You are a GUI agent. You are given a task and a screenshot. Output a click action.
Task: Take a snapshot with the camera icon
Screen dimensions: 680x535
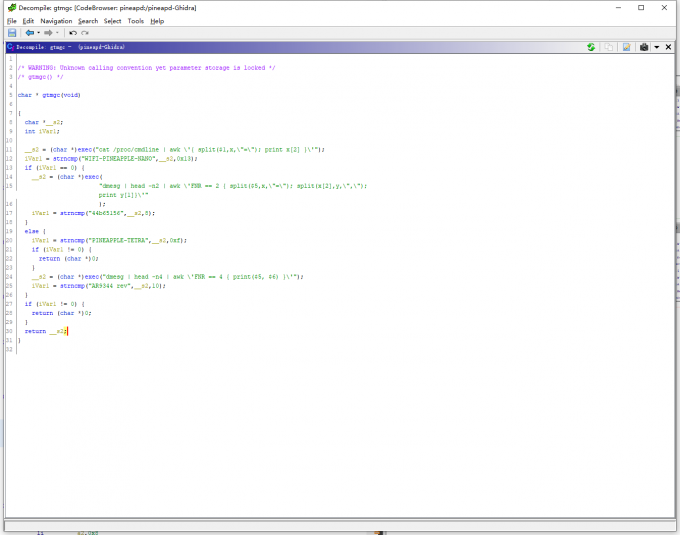tap(644, 47)
